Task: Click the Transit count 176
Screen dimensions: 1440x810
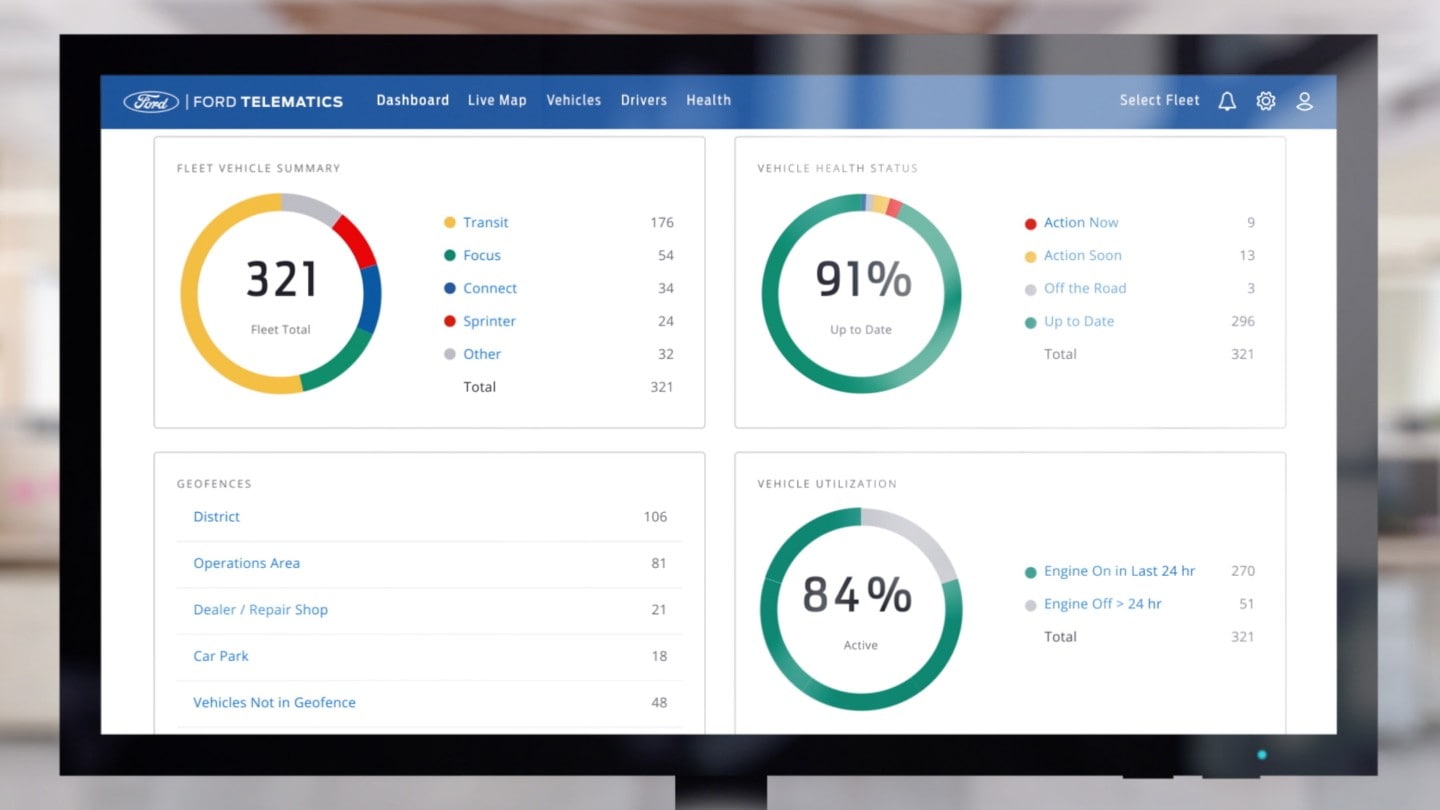Action: click(x=662, y=222)
